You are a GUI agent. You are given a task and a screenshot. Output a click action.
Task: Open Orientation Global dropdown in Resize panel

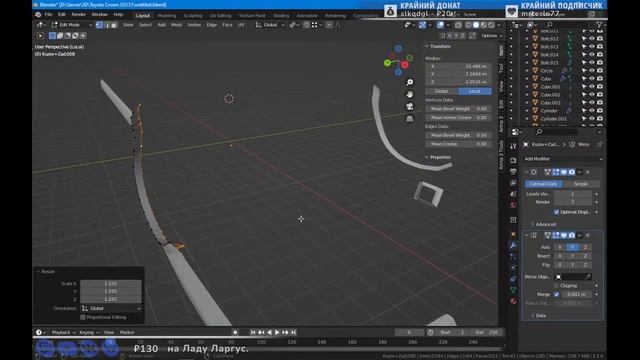point(111,309)
